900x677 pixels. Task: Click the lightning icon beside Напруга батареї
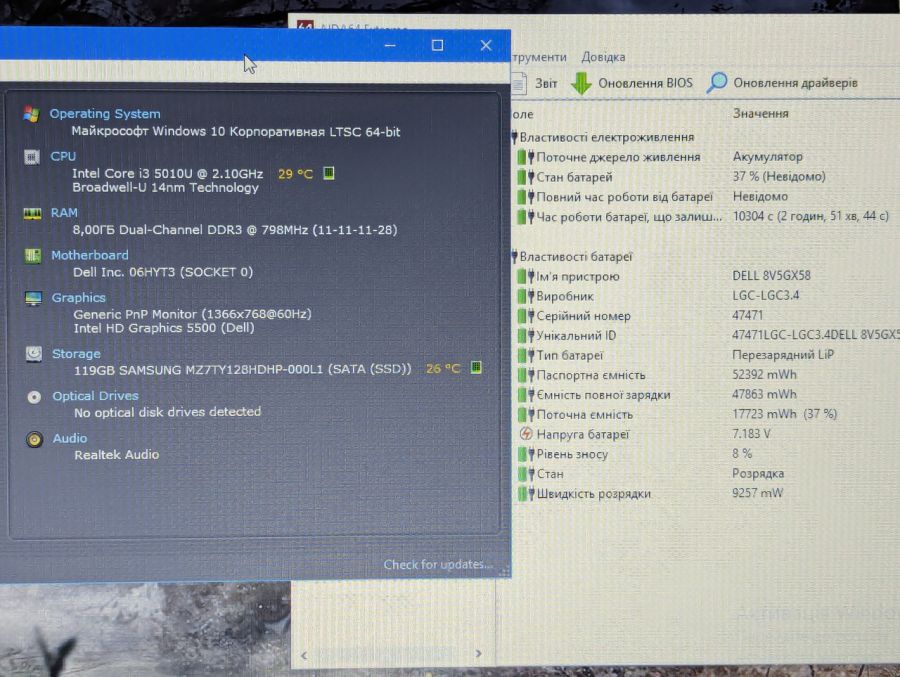(526, 434)
